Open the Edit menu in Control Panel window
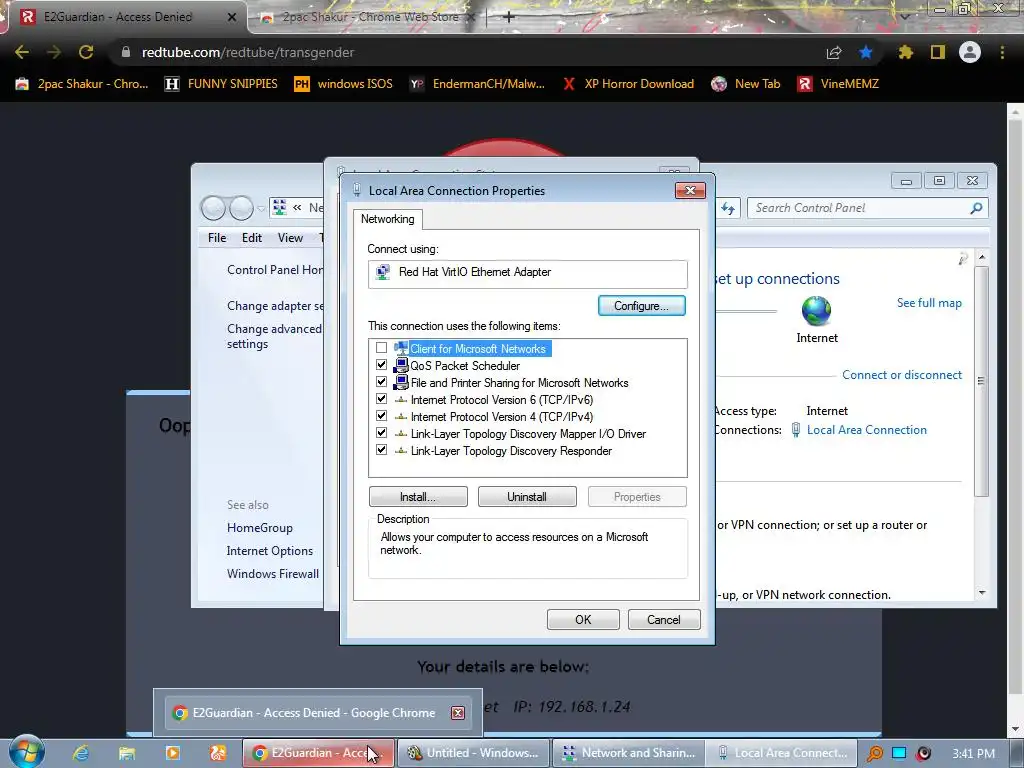 tap(251, 238)
